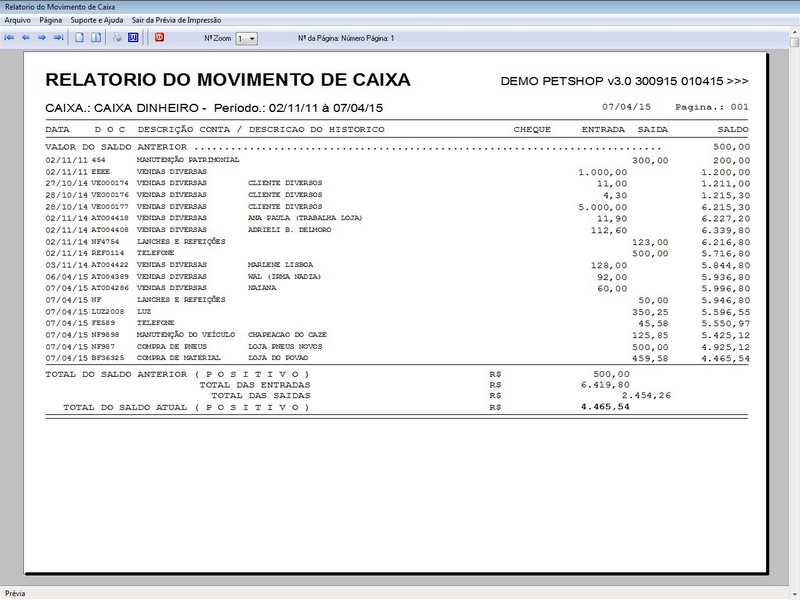The height and width of the screenshot is (600, 800).
Task: Open the Nº Zoom dropdown
Action: [246, 38]
